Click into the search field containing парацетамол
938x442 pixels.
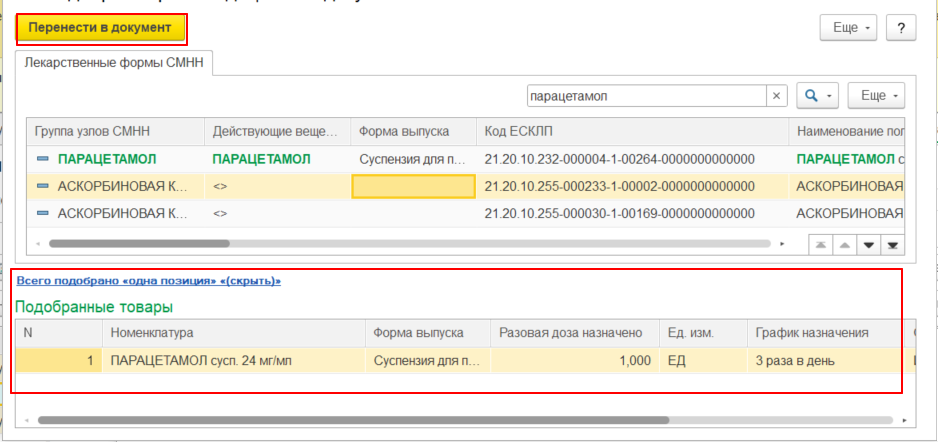[x=645, y=96]
